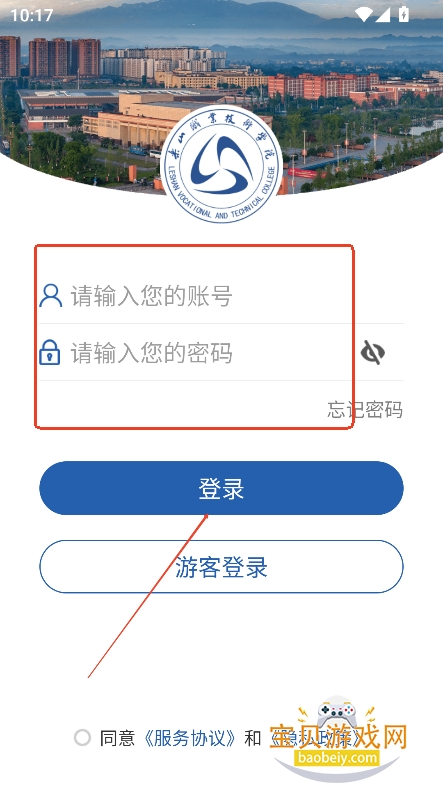
Task: Tap the 10:17 clock in status bar
Action: tap(31, 15)
